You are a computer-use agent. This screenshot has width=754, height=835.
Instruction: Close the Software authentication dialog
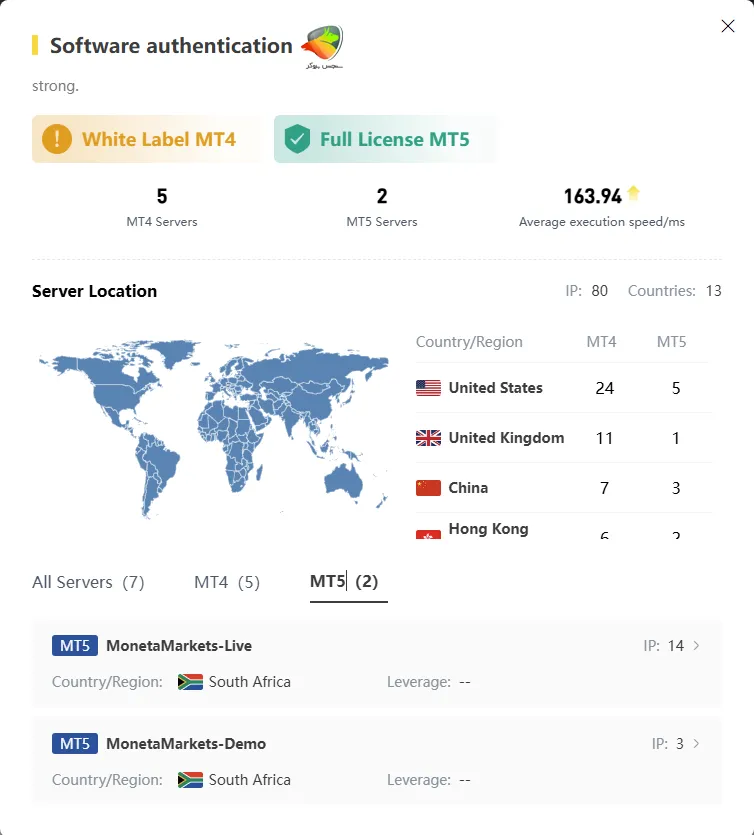728,27
